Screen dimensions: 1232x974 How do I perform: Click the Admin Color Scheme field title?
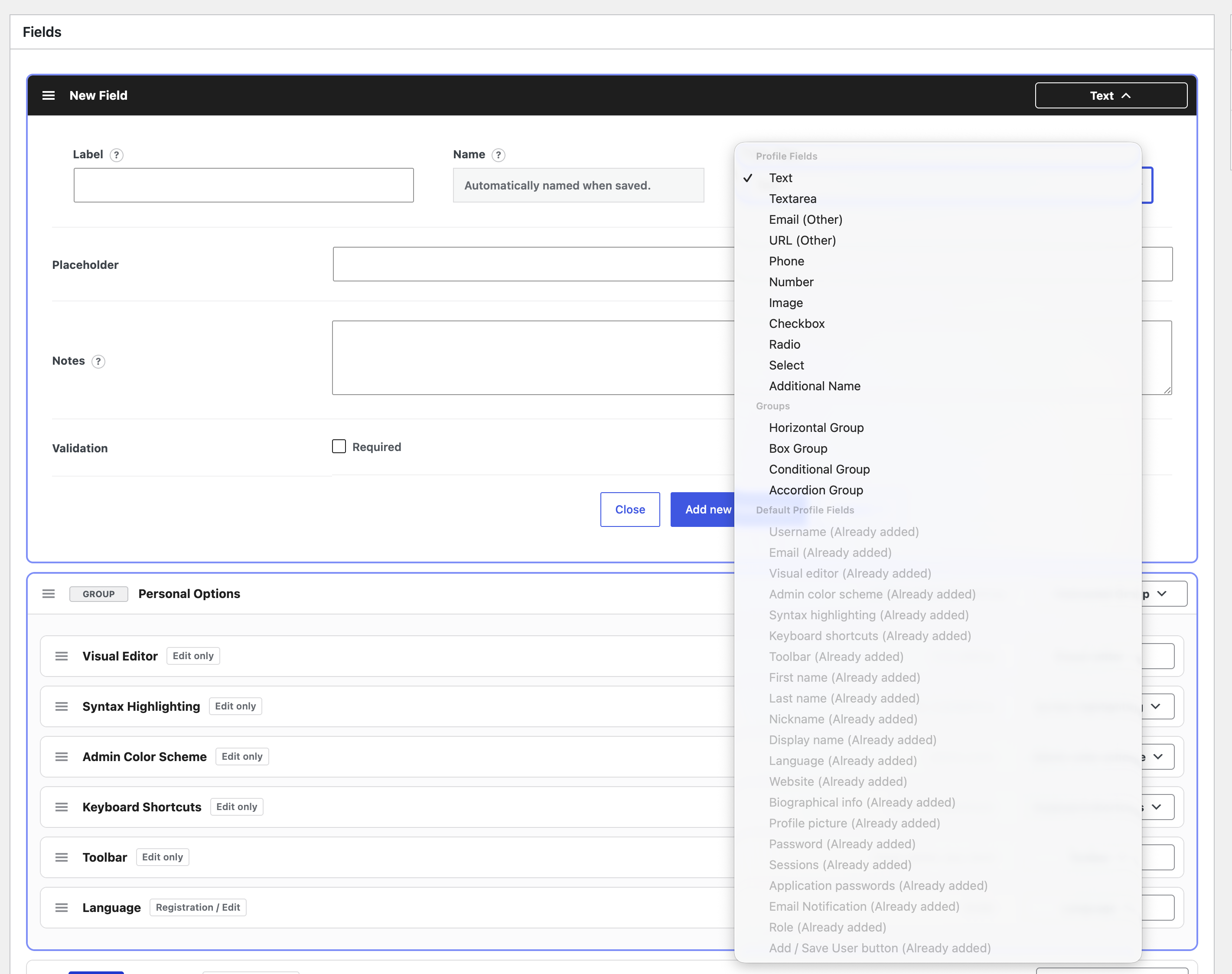coord(145,757)
